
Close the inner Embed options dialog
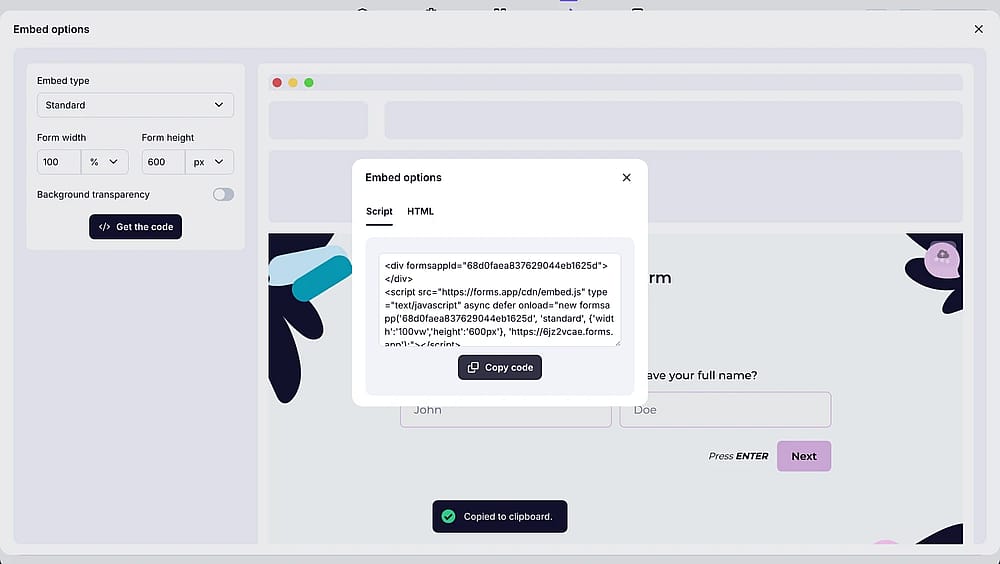click(626, 177)
